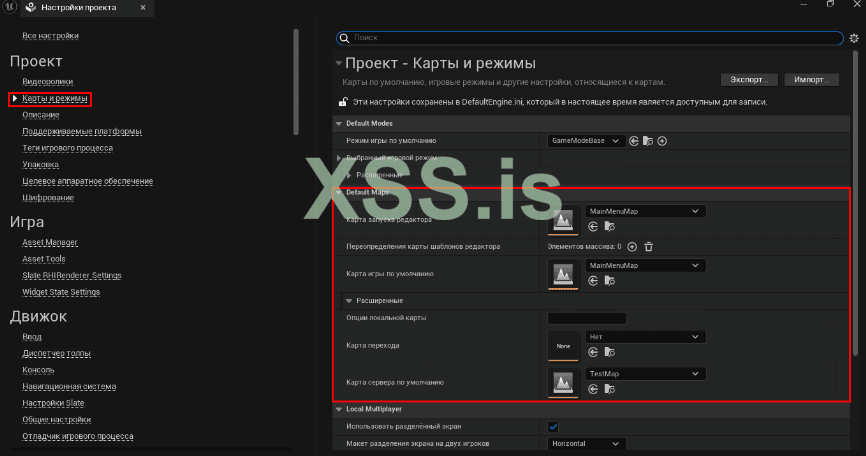The image size is (866, 456).
Task: Open Видеоролики settings
Action: coord(47,82)
